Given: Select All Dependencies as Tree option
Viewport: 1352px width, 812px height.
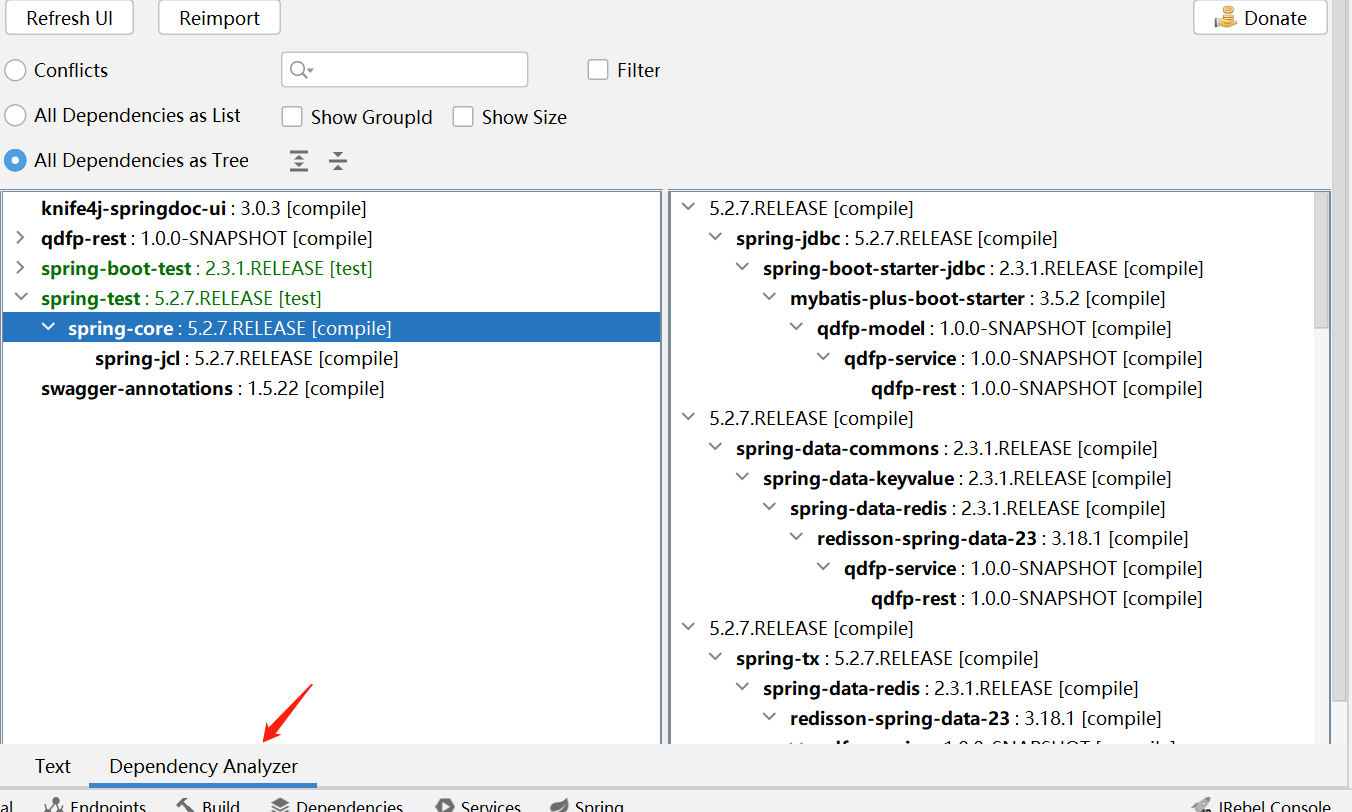Looking at the screenshot, I should point(15,160).
